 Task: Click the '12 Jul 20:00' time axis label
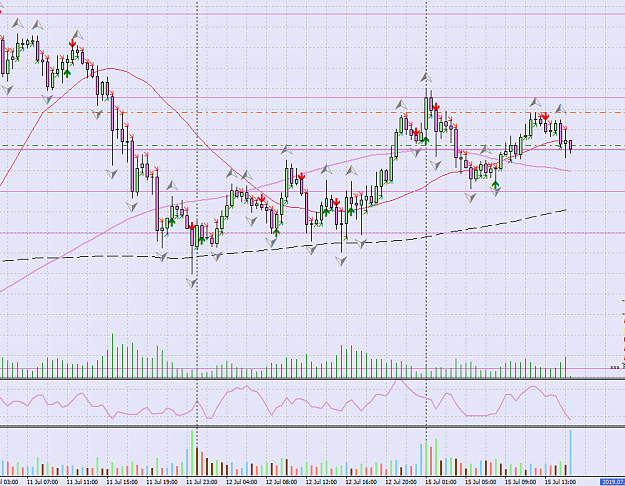401,482
